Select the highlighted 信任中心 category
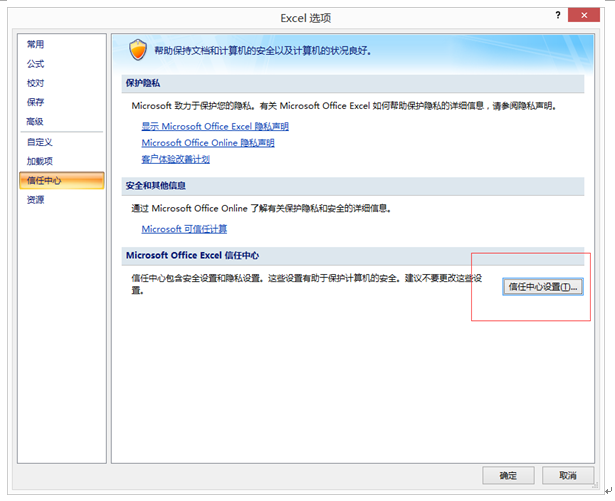 tap(62, 180)
